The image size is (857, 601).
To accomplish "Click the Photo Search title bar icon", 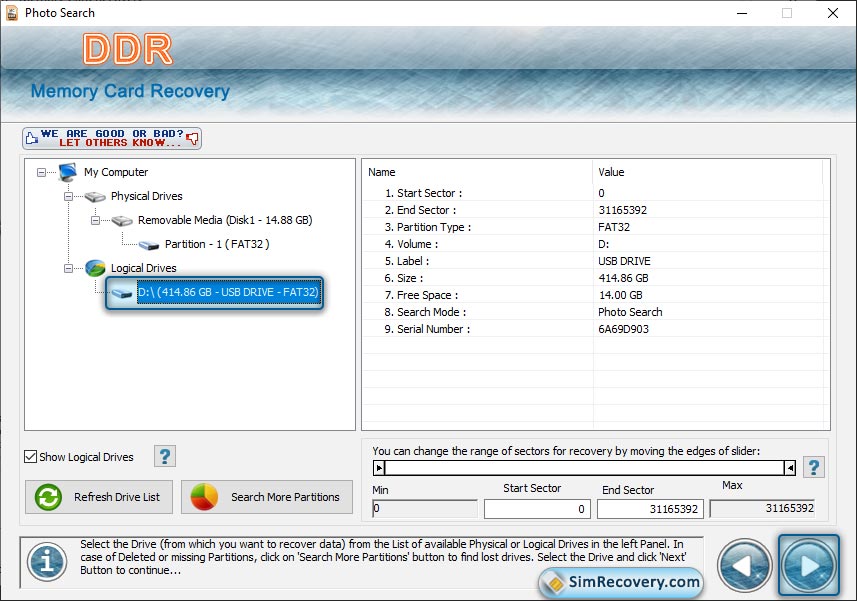I will pyautogui.click(x=11, y=13).
